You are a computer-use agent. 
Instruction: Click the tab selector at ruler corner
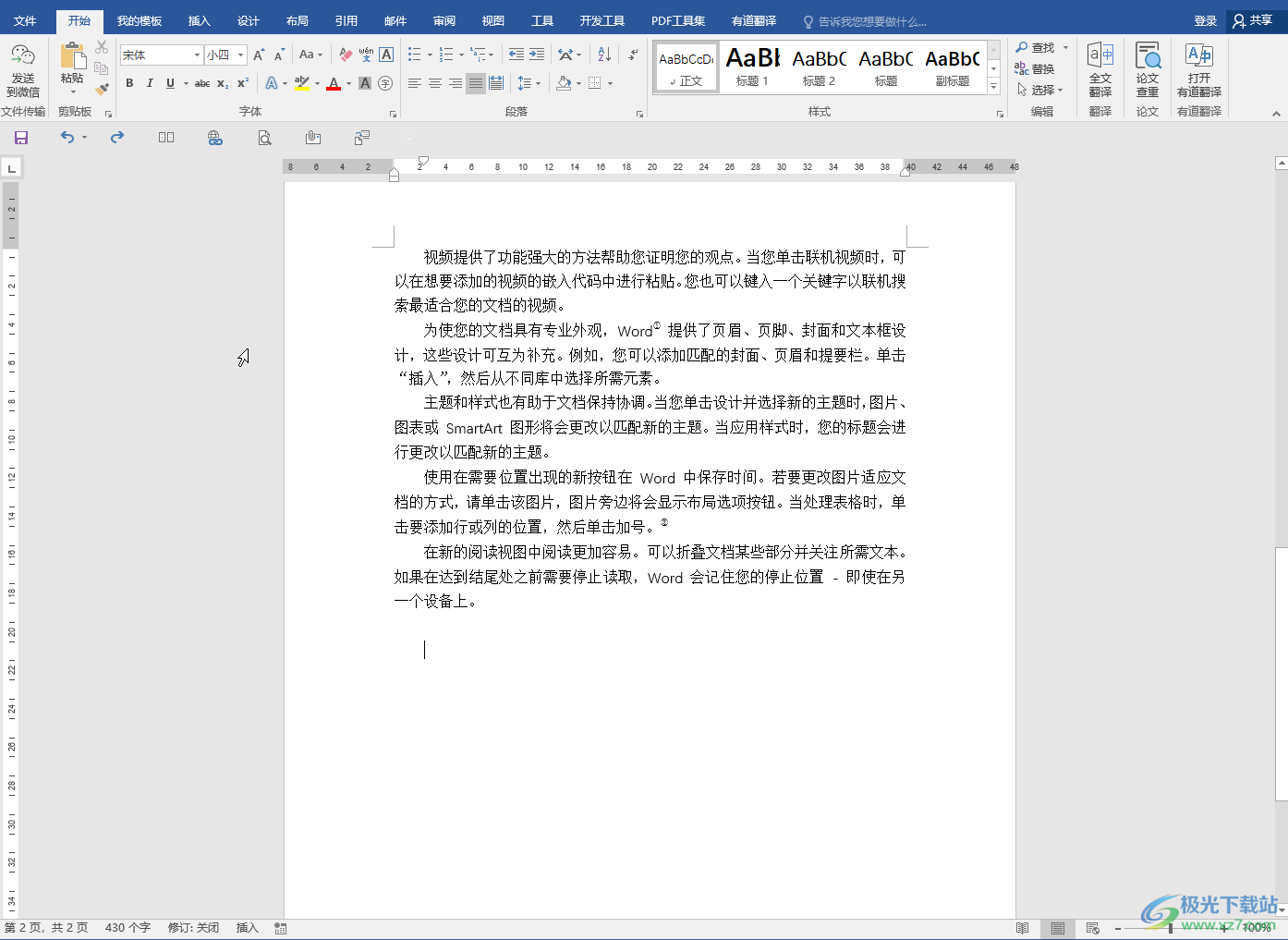coord(11,168)
